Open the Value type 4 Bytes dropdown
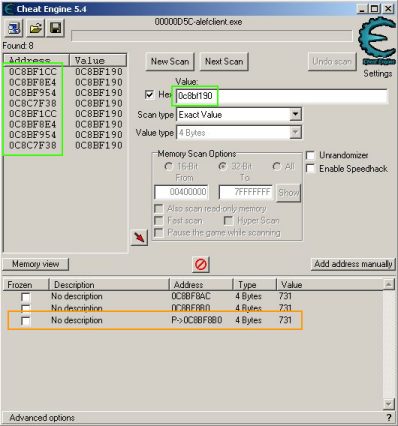The width and height of the screenshot is (398, 426). click(x=295, y=133)
